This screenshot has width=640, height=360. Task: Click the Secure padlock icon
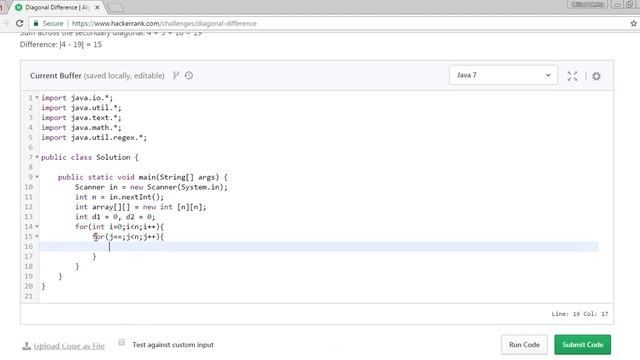tap(36, 23)
